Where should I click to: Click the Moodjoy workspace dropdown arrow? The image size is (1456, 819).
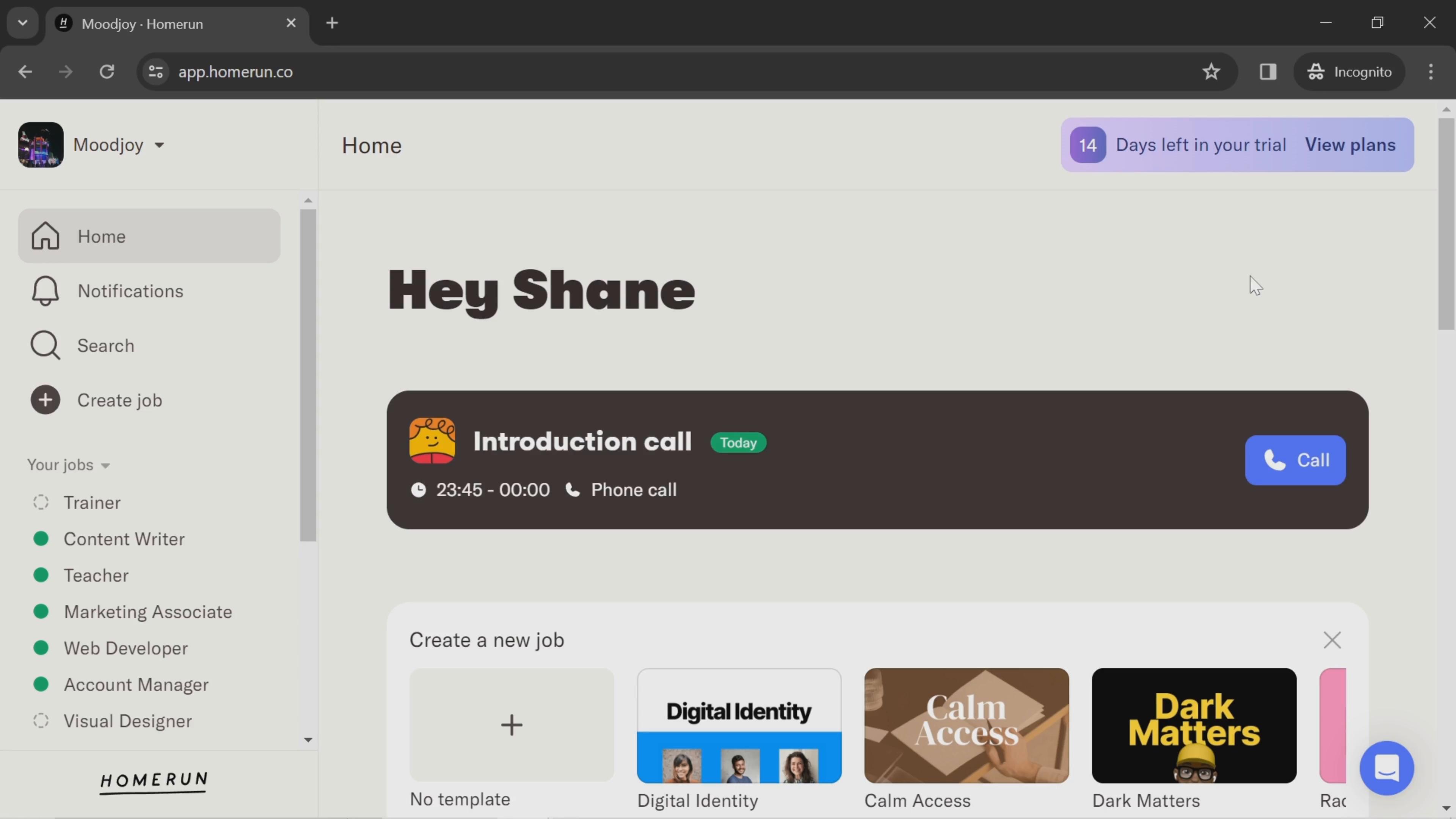click(x=160, y=145)
